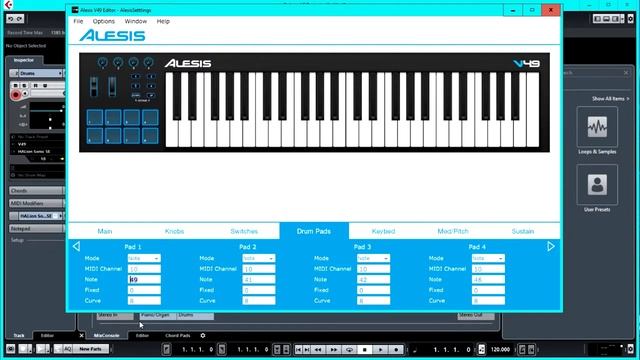This screenshot has height=360, width=640.
Task: Click Record in the Cubase transport bar
Action: [396, 349]
